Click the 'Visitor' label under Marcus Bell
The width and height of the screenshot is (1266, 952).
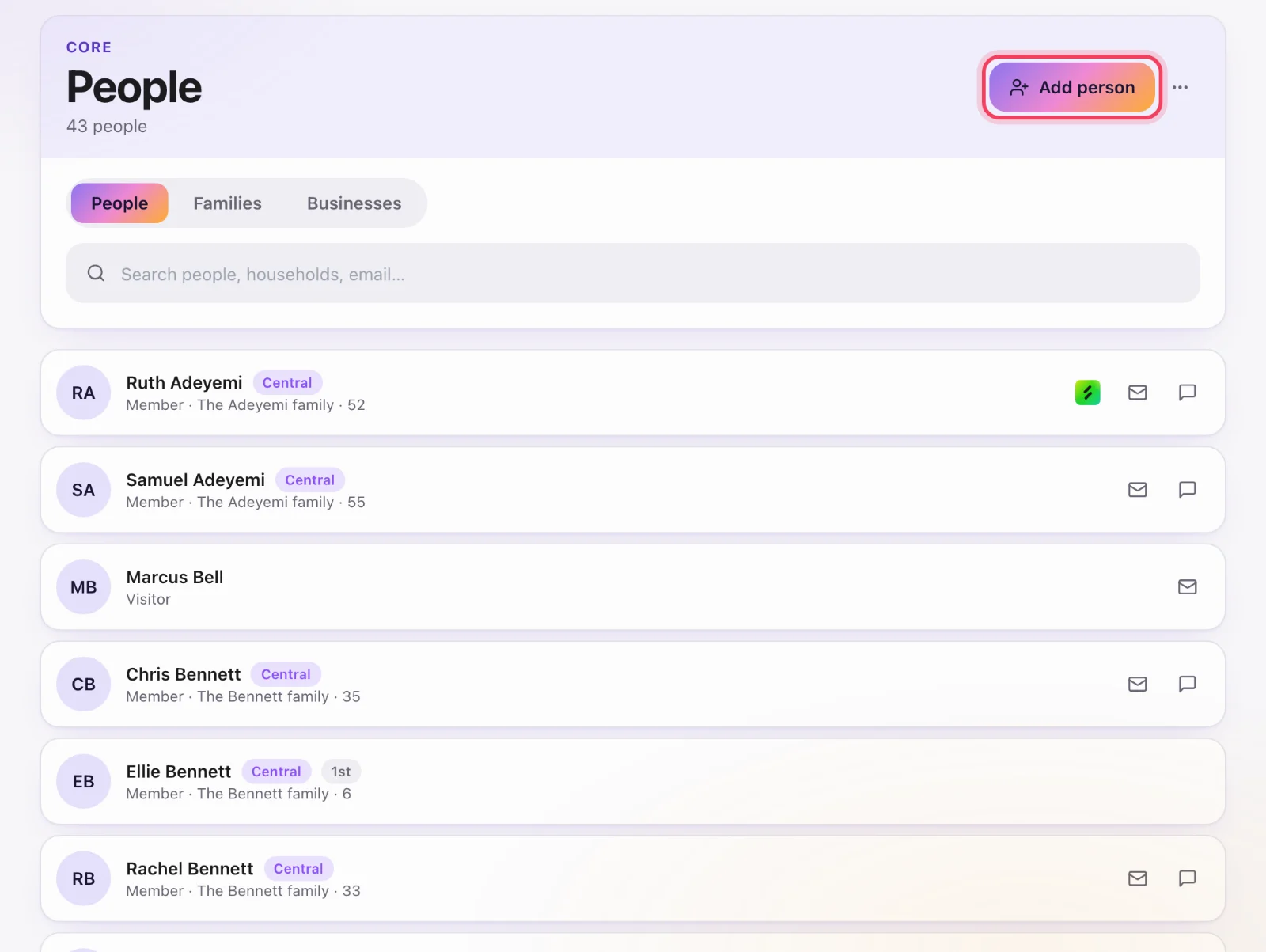(x=148, y=600)
